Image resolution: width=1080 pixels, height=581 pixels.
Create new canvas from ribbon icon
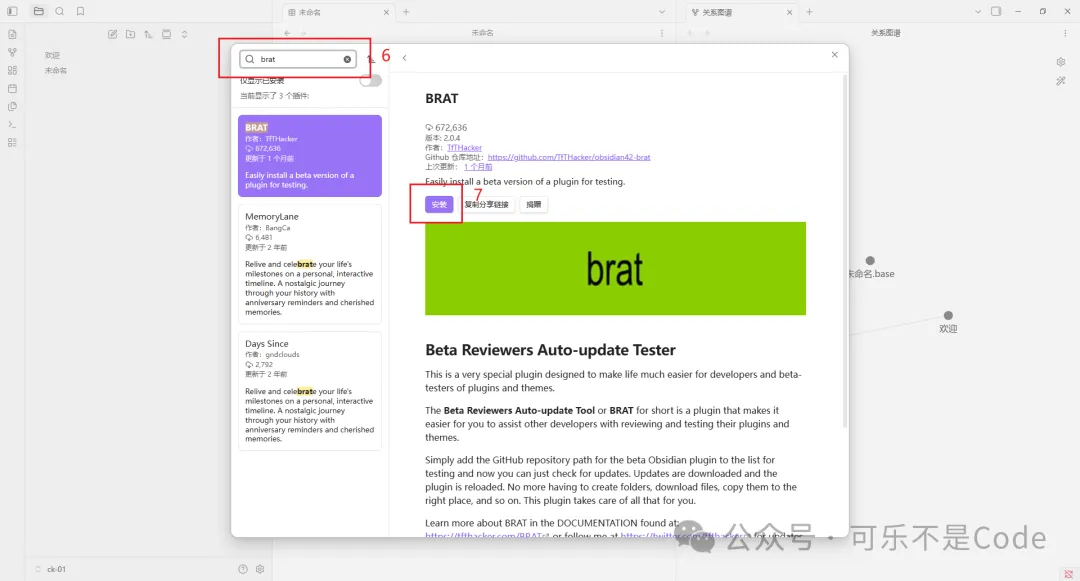12,70
